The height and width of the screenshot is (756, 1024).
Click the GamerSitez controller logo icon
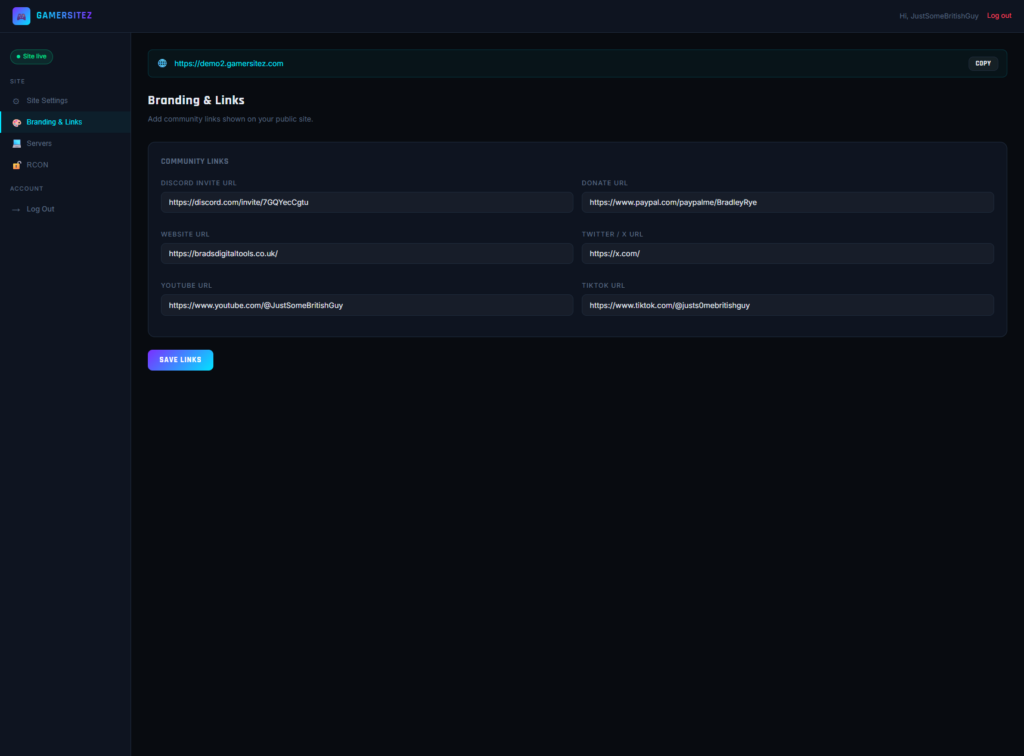(21, 16)
